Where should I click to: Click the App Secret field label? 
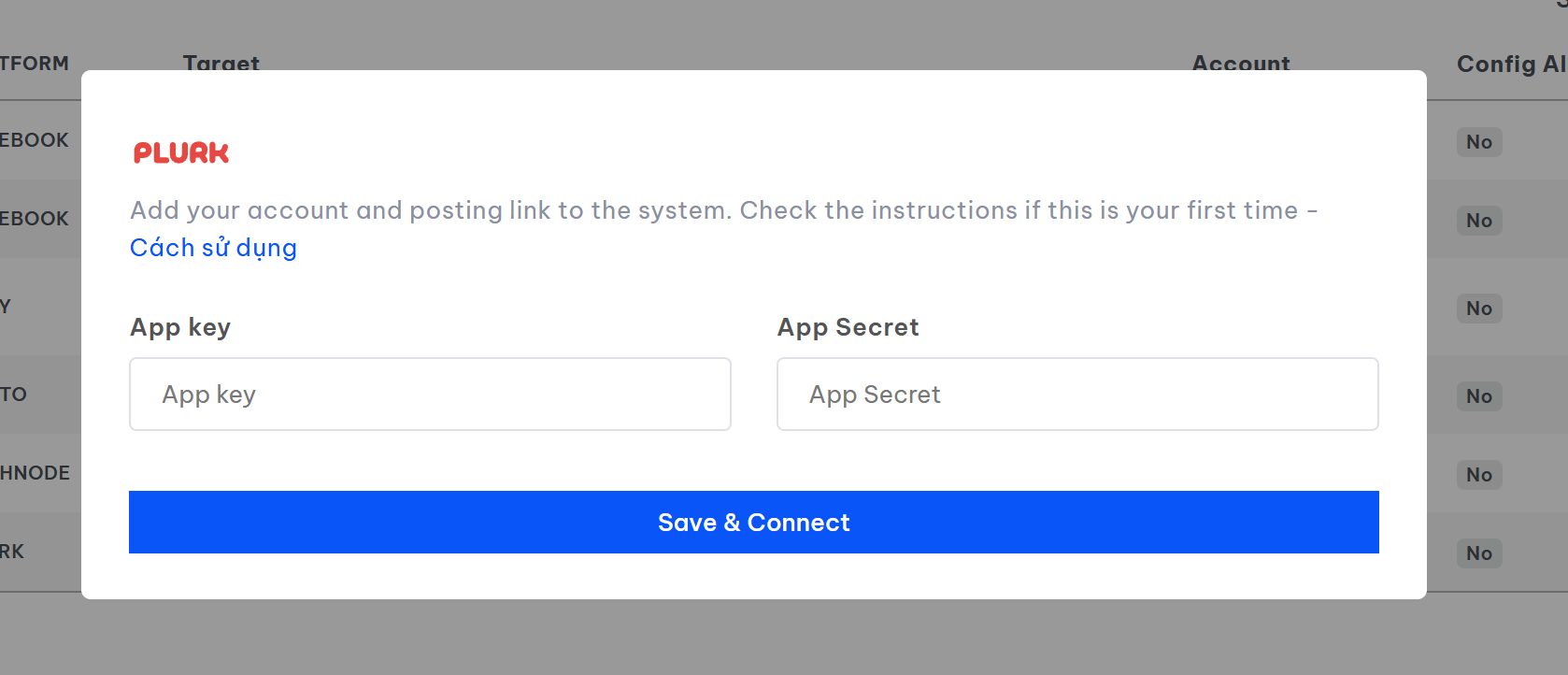tap(848, 327)
